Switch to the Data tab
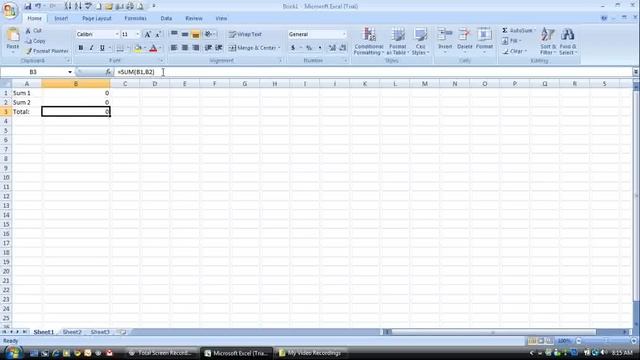 click(x=166, y=18)
